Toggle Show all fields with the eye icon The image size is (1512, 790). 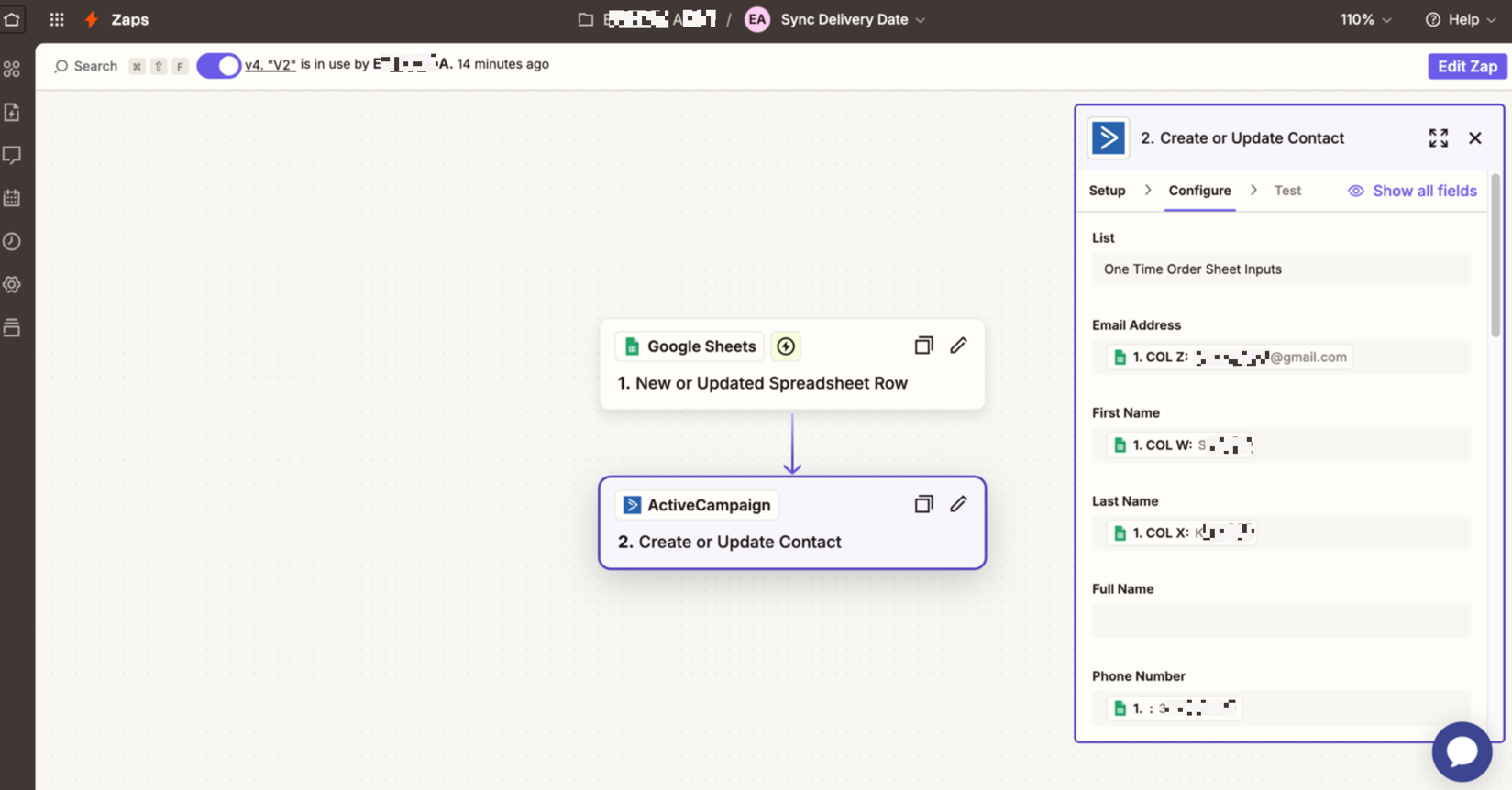coord(1412,191)
